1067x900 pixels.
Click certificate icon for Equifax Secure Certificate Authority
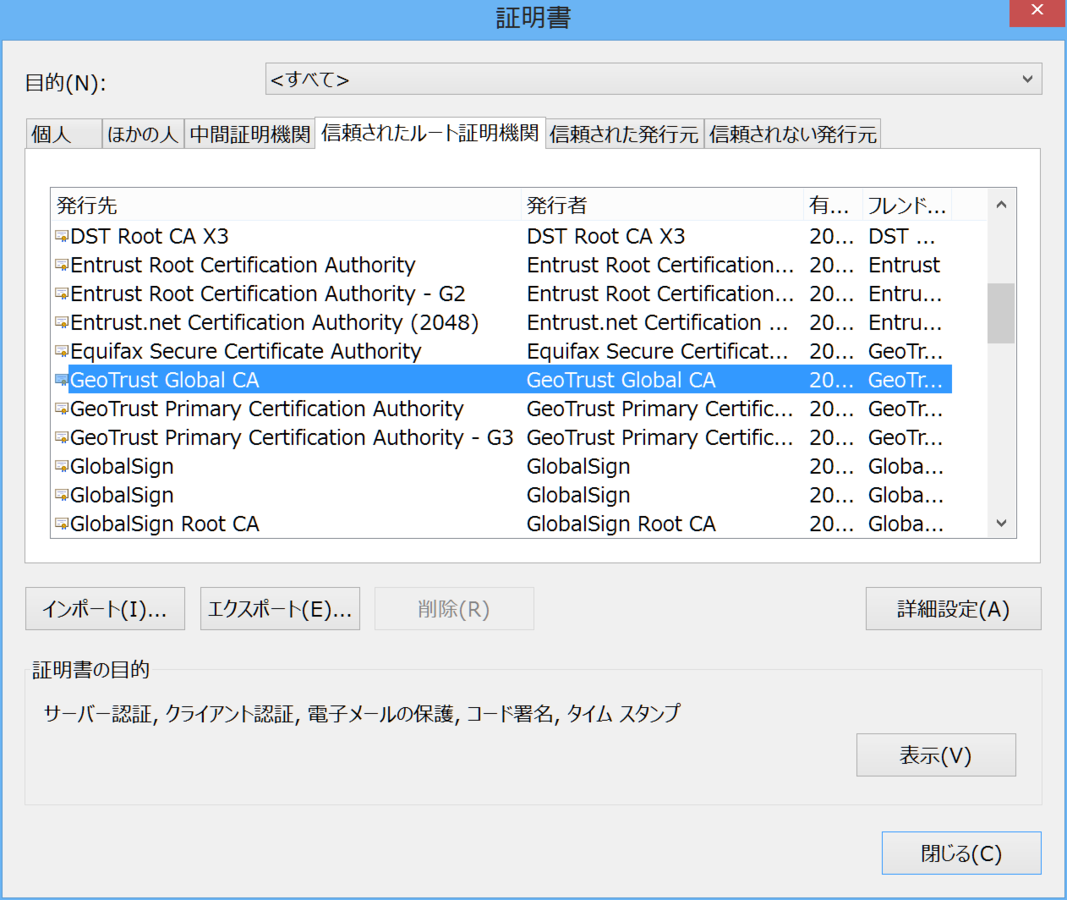[61, 351]
